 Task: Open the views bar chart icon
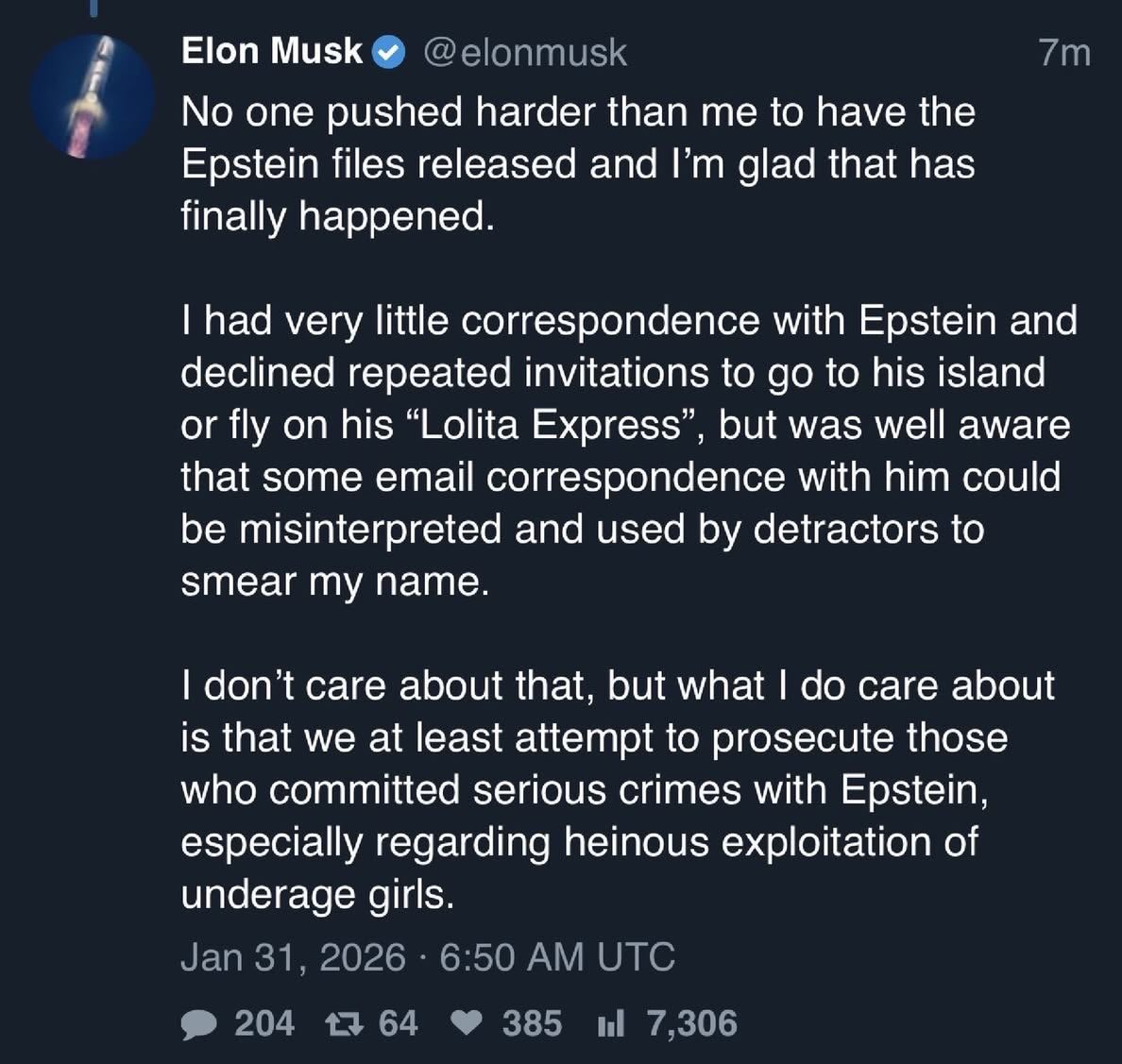click(x=611, y=1024)
